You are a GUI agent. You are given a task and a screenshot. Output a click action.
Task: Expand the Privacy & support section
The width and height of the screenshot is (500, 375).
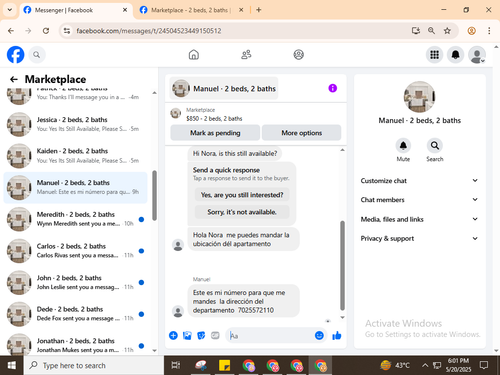(x=419, y=238)
